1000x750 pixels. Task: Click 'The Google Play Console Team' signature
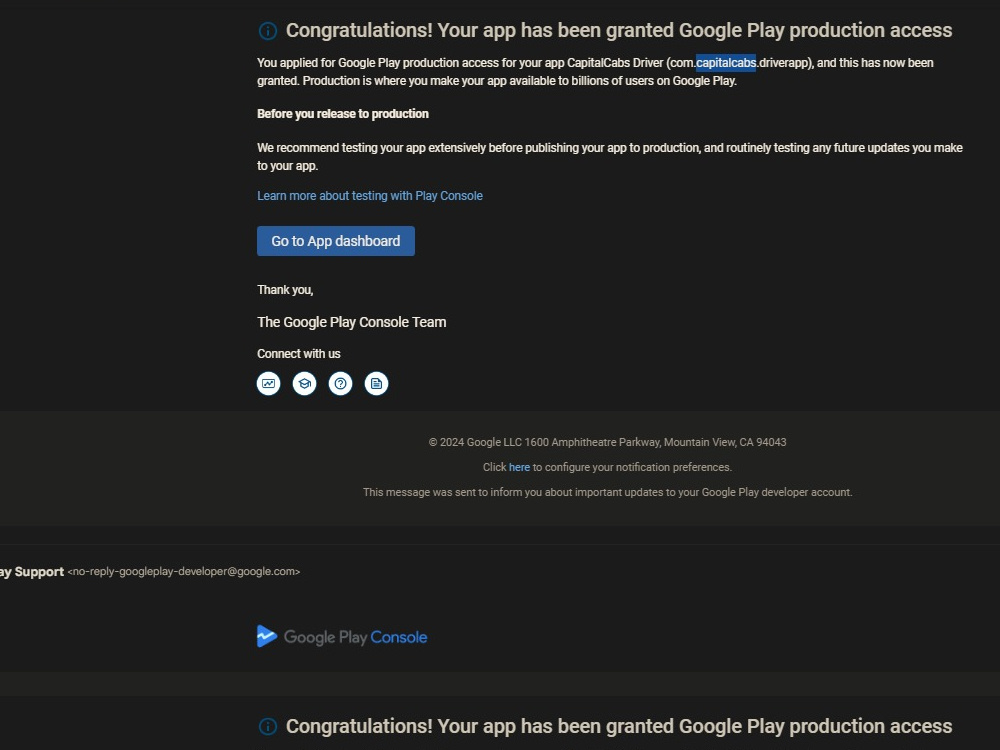click(x=351, y=322)
